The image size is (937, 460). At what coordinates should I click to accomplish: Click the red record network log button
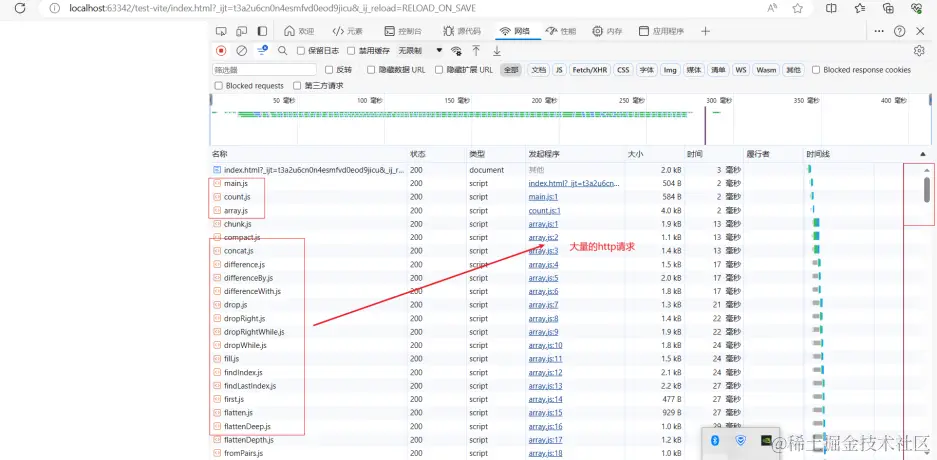221,51
